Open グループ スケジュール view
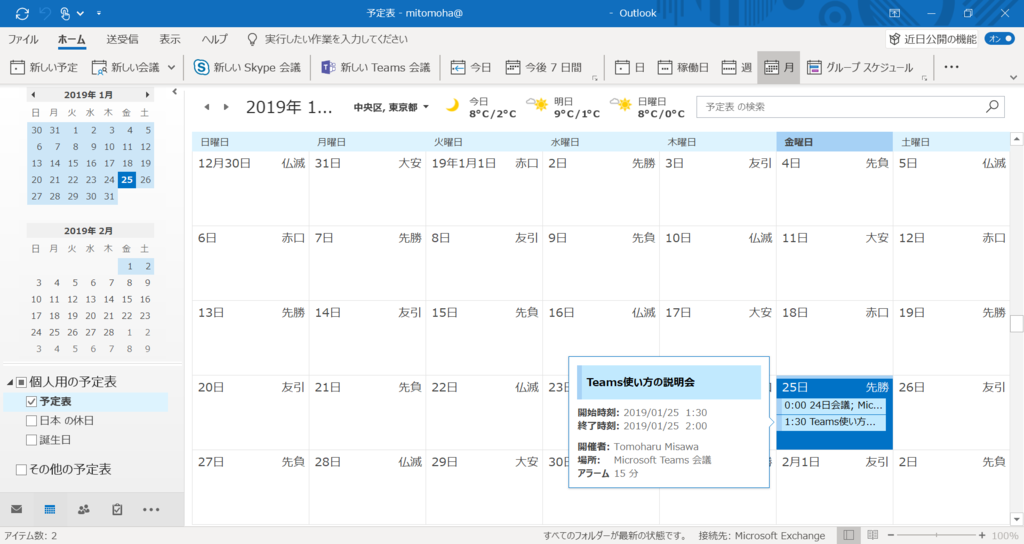 859,67
